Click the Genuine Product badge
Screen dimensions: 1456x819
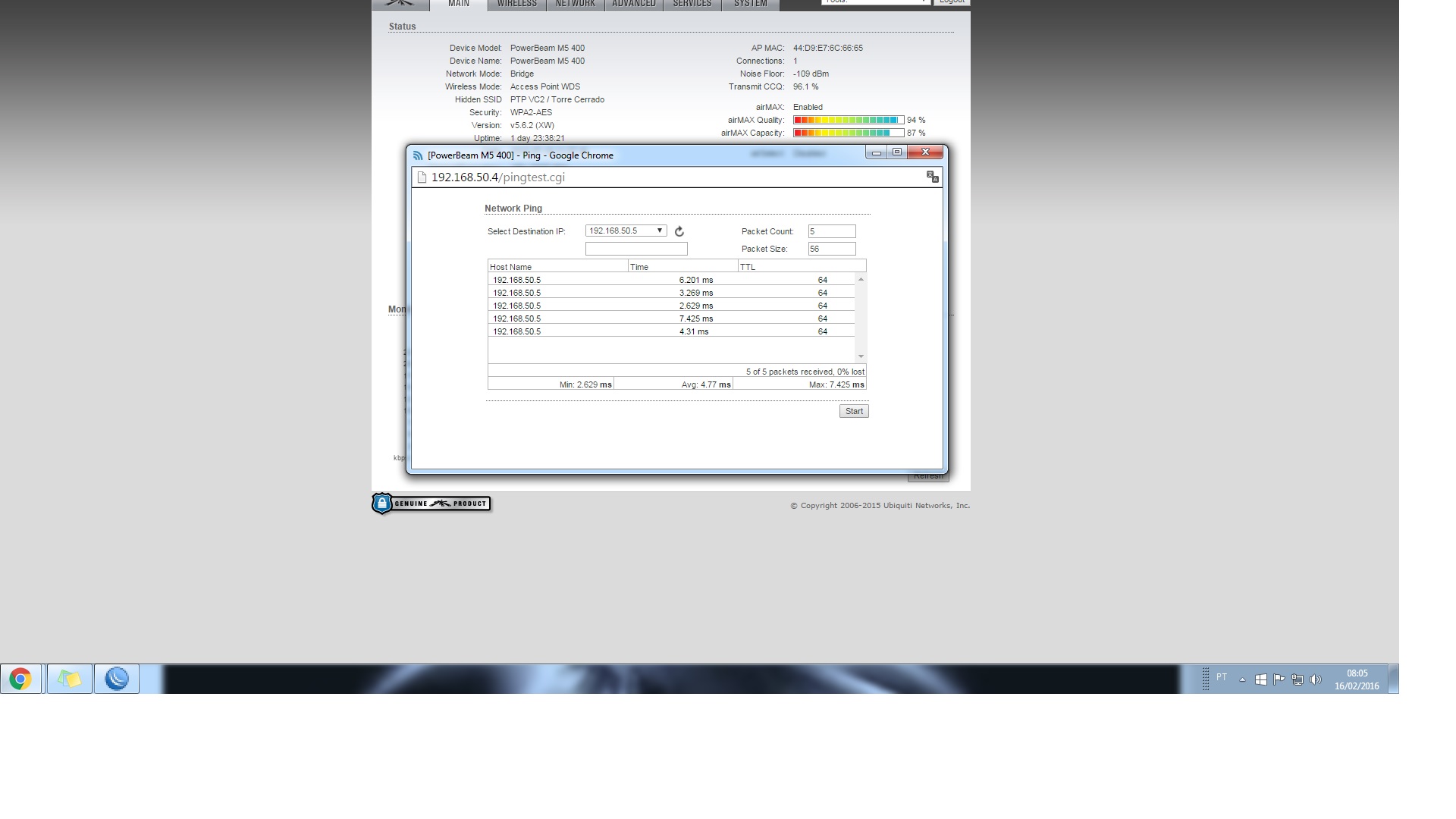(431, 504)
